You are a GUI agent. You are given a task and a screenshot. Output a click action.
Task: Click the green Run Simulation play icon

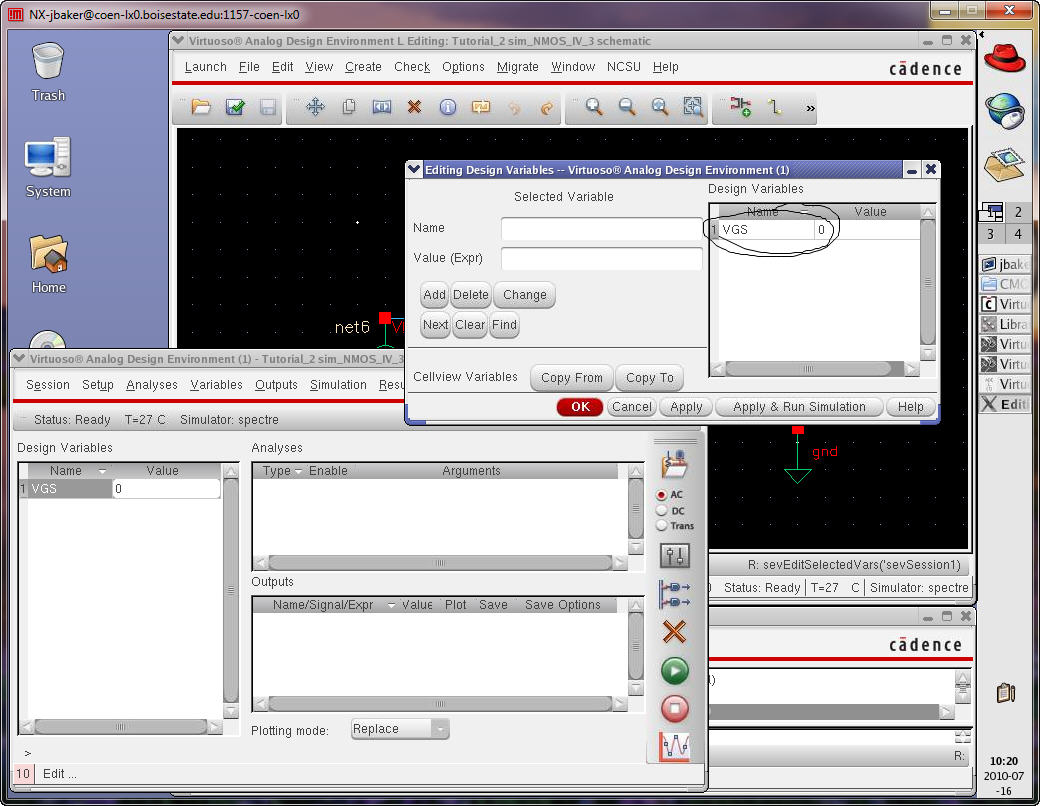coord(675,671)
